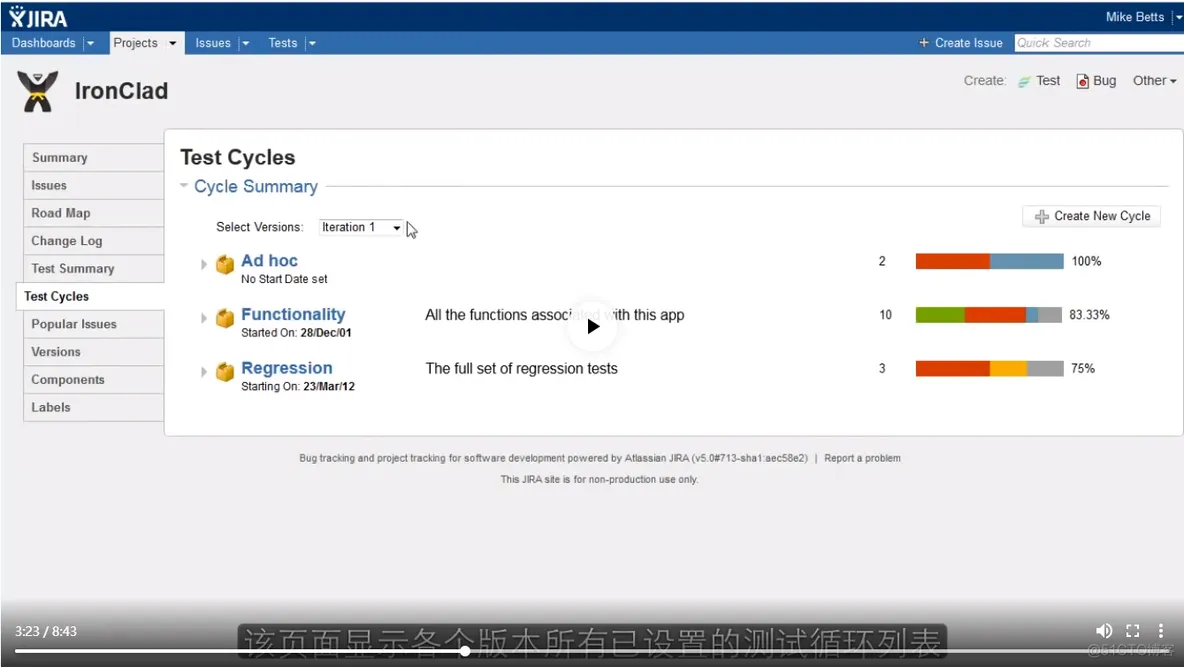This screenshot has height=667, width=1184.
Task: Click the Bug create link
Action: tap(1104, 81)
